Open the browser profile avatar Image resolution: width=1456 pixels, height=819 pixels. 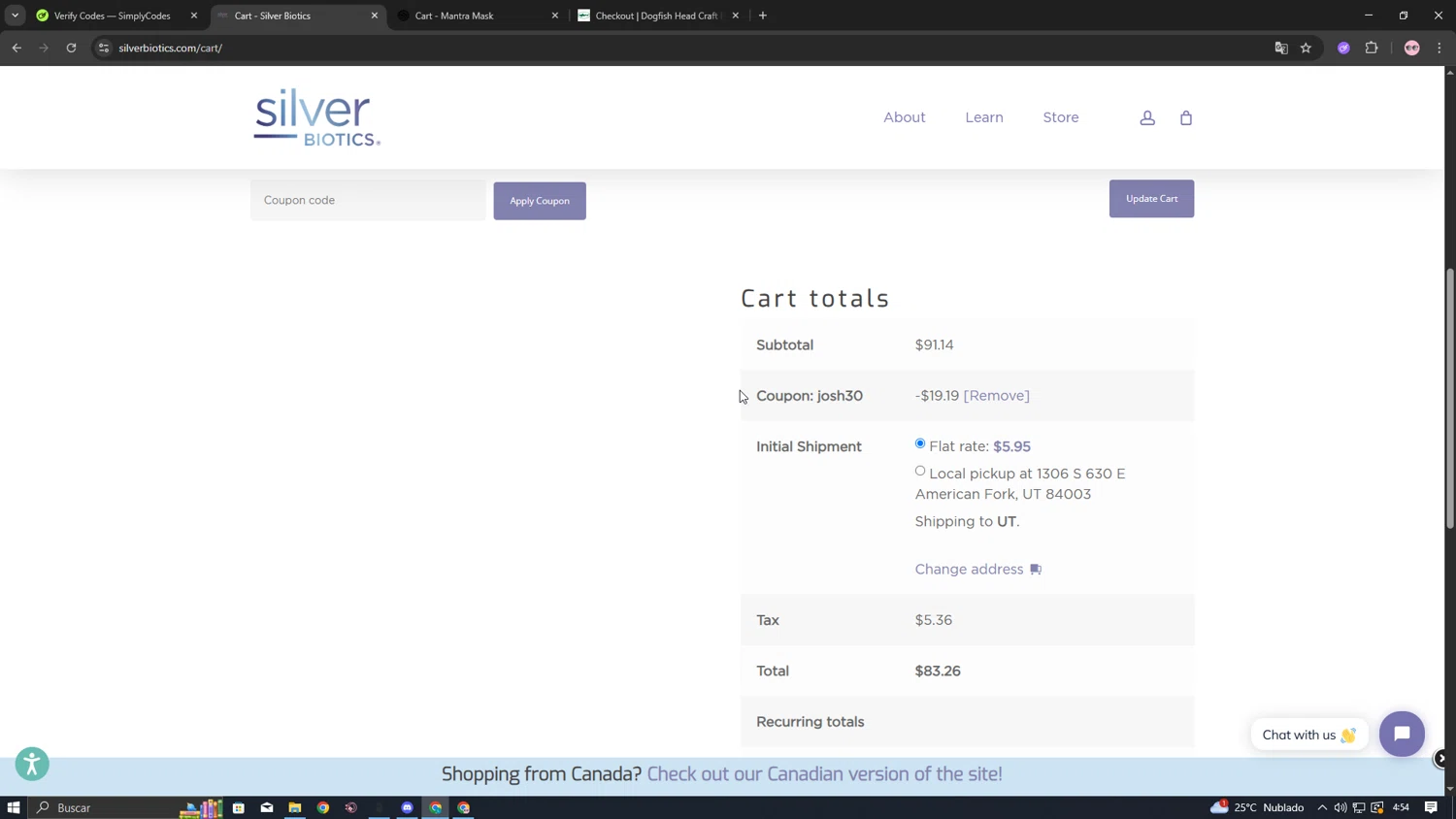pos(1412,48)
